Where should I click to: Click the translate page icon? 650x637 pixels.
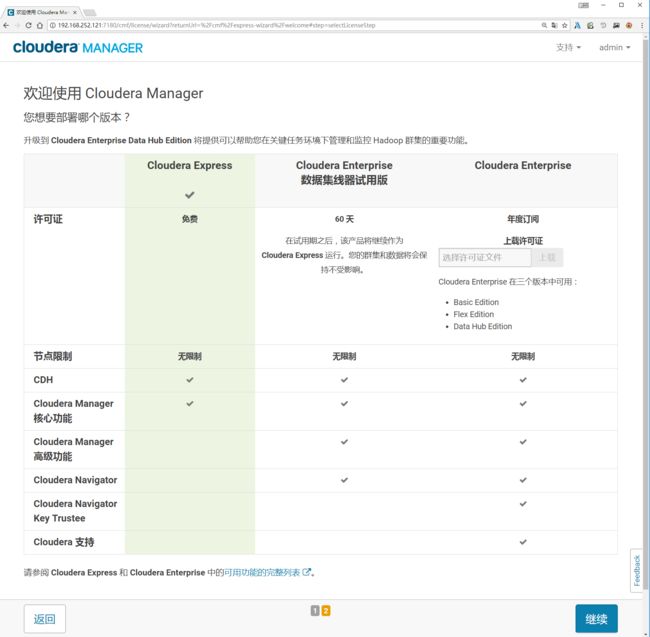[x=554, y=25]
